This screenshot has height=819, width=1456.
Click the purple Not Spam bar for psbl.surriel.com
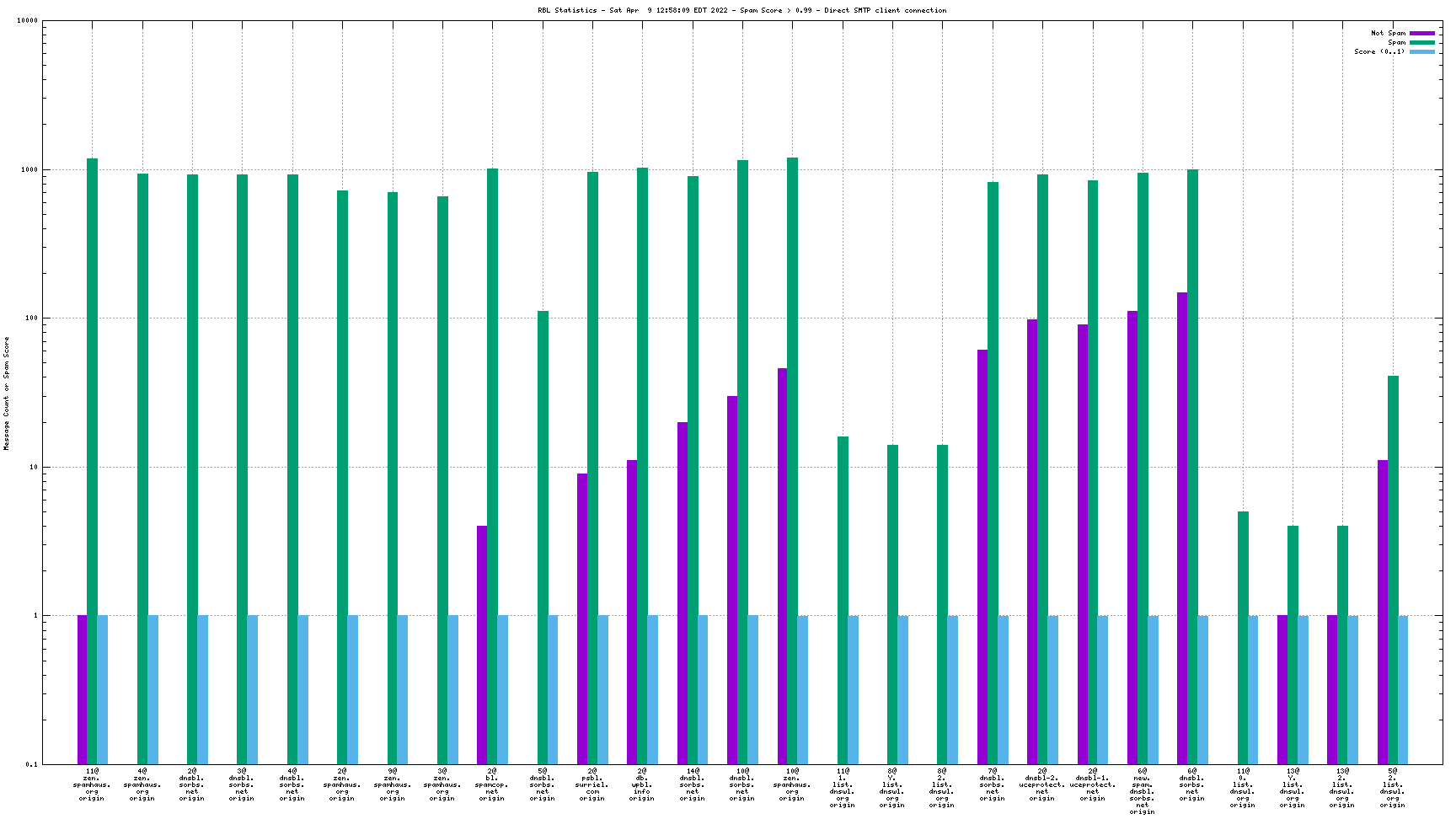pyautogui.click(x=582, y=618)
